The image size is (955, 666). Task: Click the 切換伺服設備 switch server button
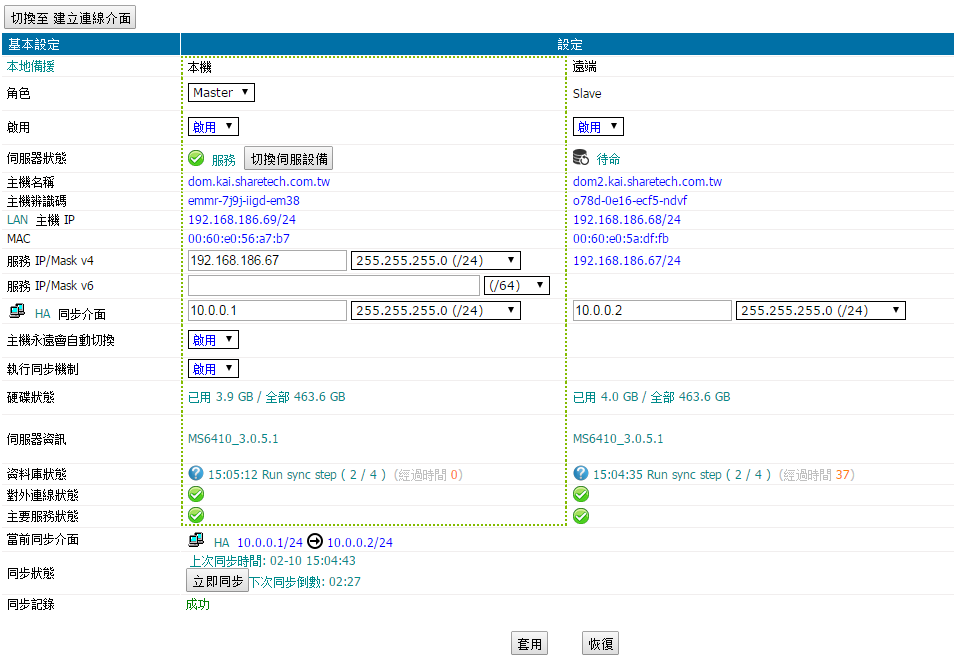pos(288,158)
